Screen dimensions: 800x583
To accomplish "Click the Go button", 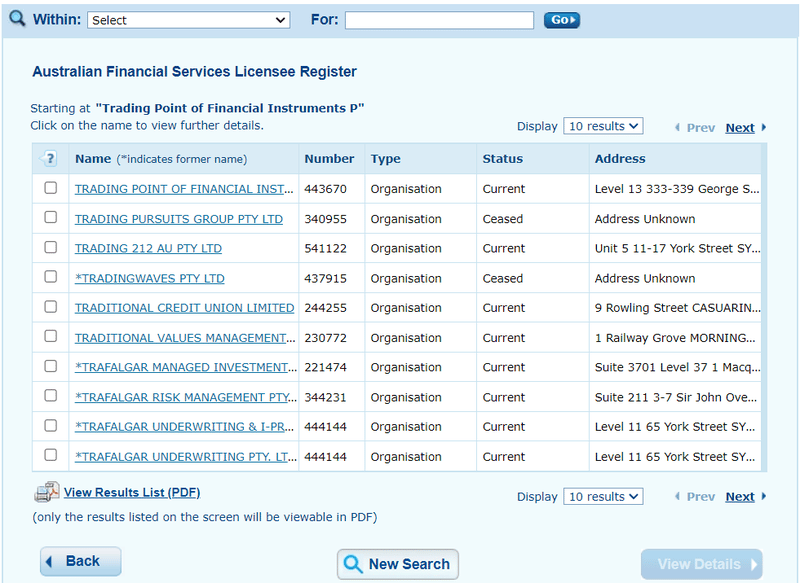I will (x=562, y=20).
